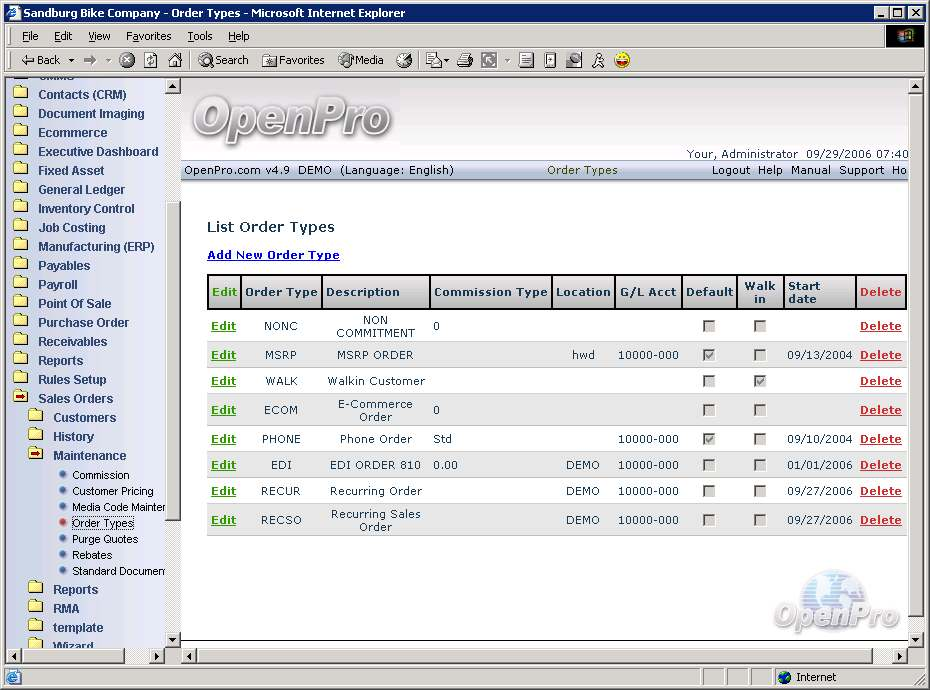Screen dimensions: 930x690
Task: Click the History clock icon
Action: click(x=404, y=60)
